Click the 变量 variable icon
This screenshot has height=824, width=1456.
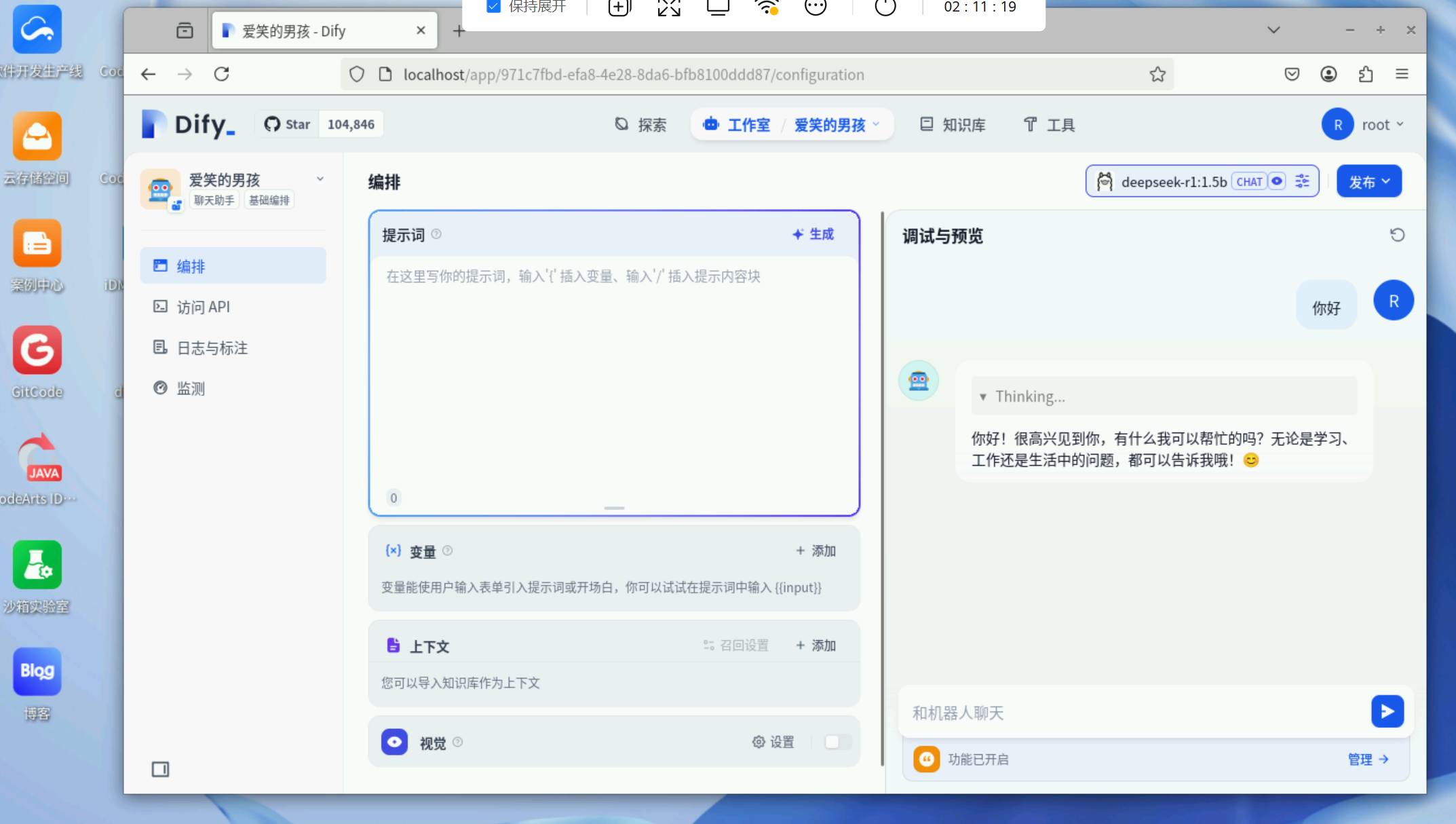(x=393, y=550)
